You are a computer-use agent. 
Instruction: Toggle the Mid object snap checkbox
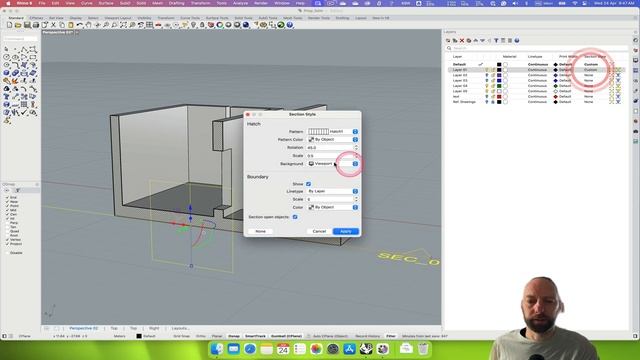pyautogui.click(x=7, y=210)
